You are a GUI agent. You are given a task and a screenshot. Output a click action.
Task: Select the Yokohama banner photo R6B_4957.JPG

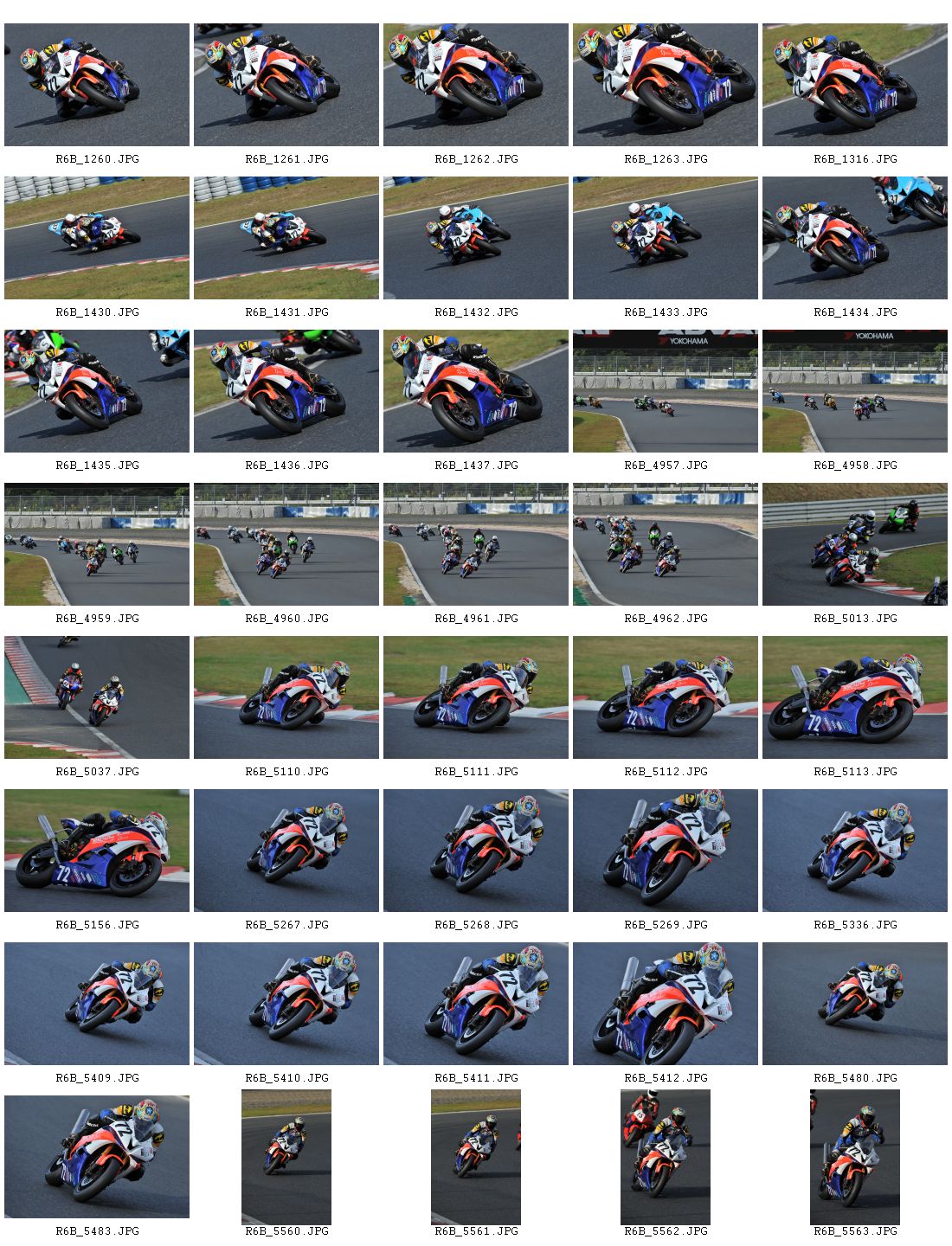(666, 391)
